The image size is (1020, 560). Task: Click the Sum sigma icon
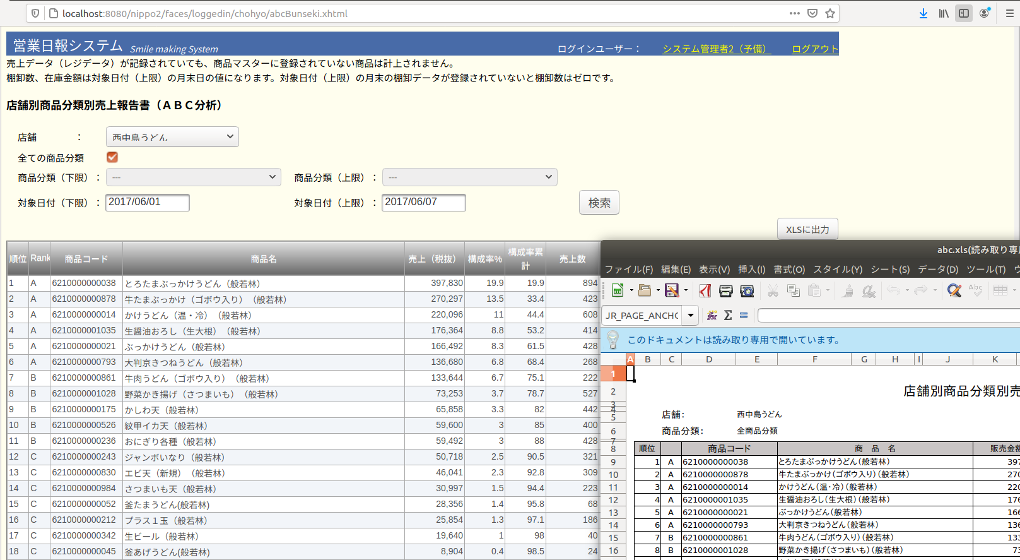(x=728, y=315)
